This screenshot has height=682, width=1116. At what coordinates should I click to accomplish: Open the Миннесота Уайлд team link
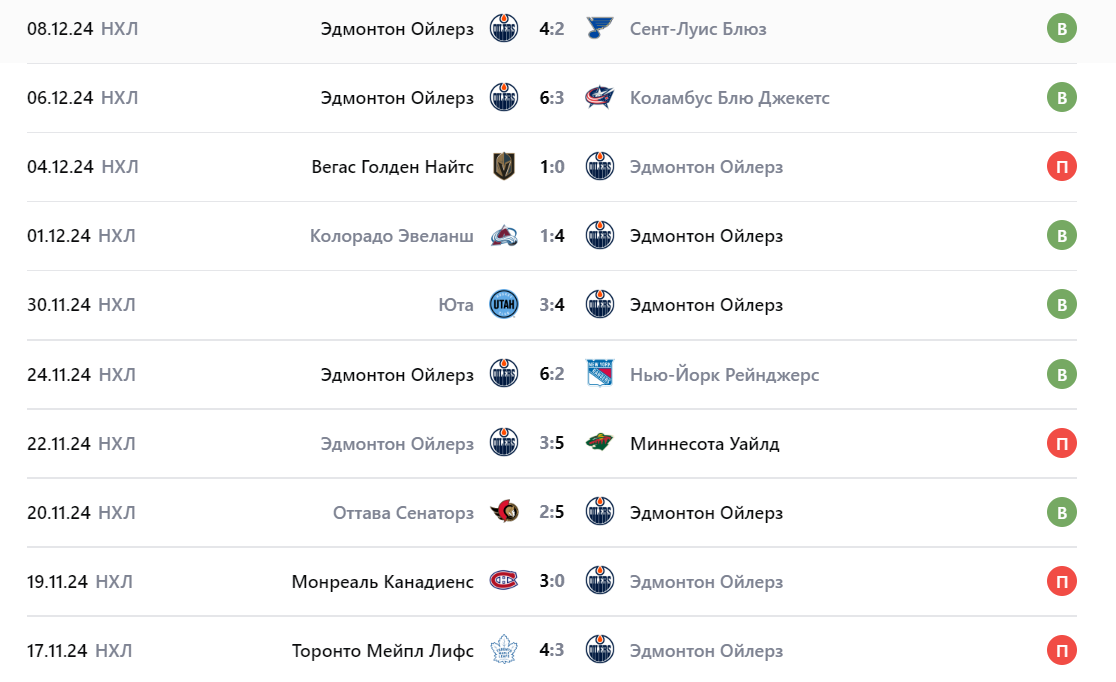coord(704,443)
